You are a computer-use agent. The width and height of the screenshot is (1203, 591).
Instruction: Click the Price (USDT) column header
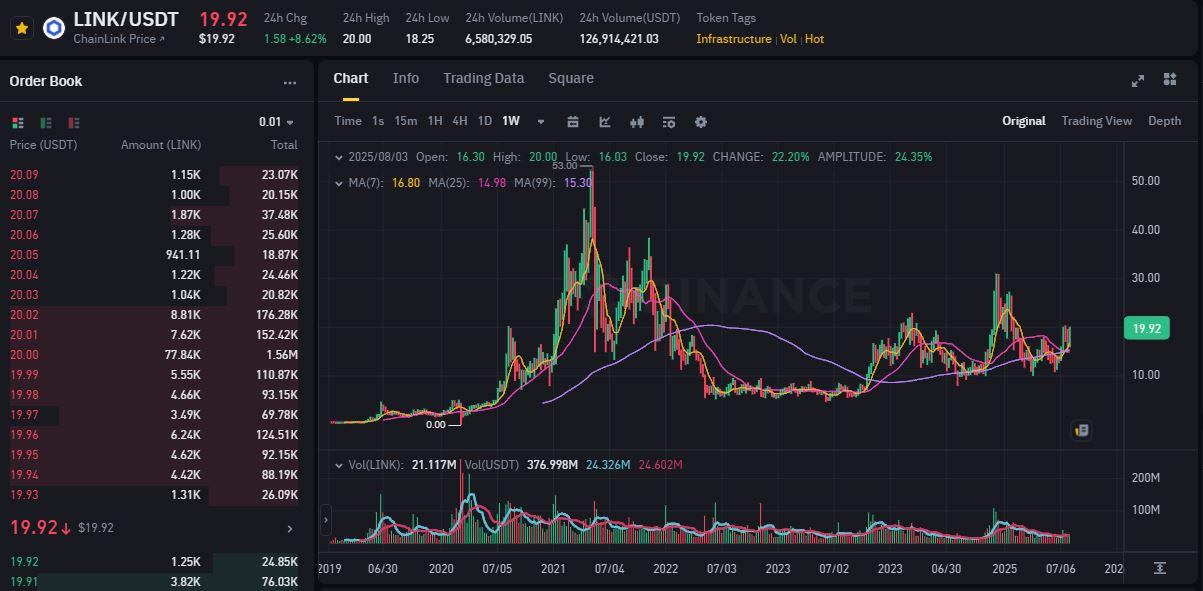point(43,145)
